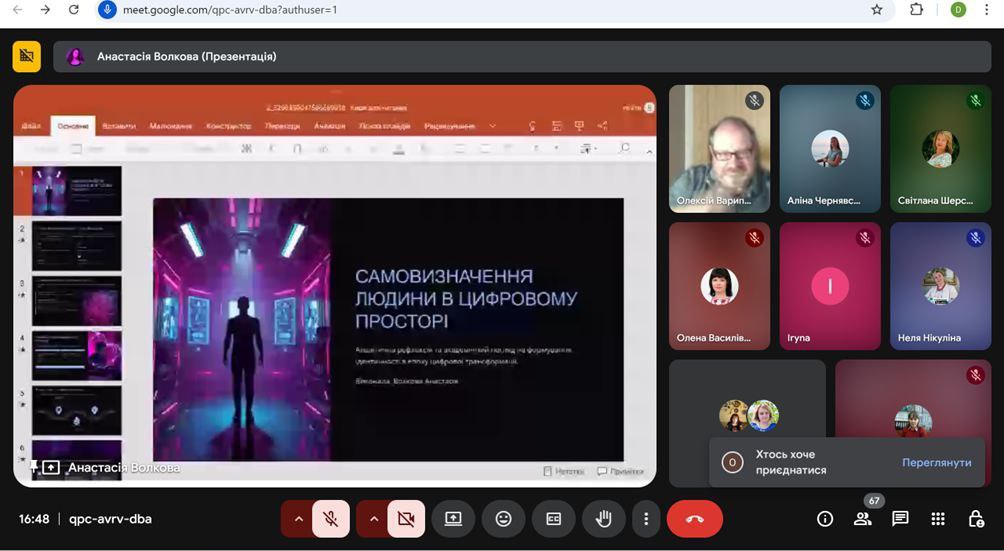Reload the page in browser
Viewport: 1004px width, 551px height.
click(x=74, y=10)
